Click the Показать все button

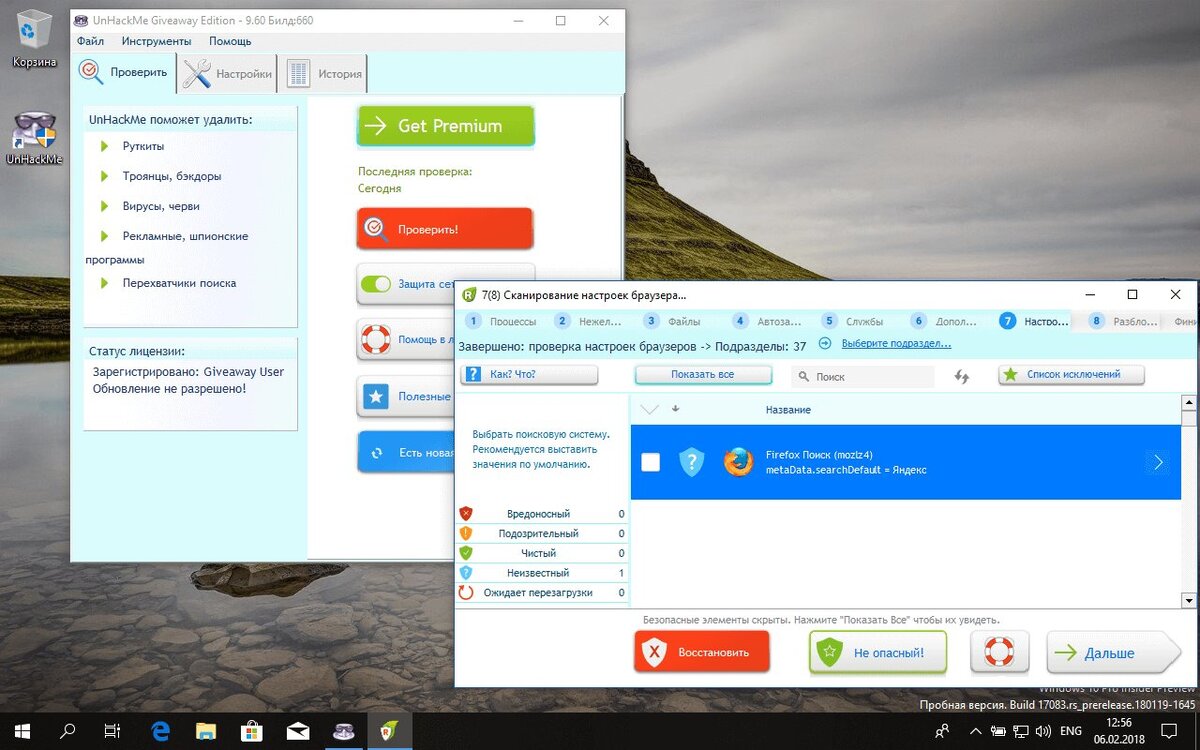703,375
